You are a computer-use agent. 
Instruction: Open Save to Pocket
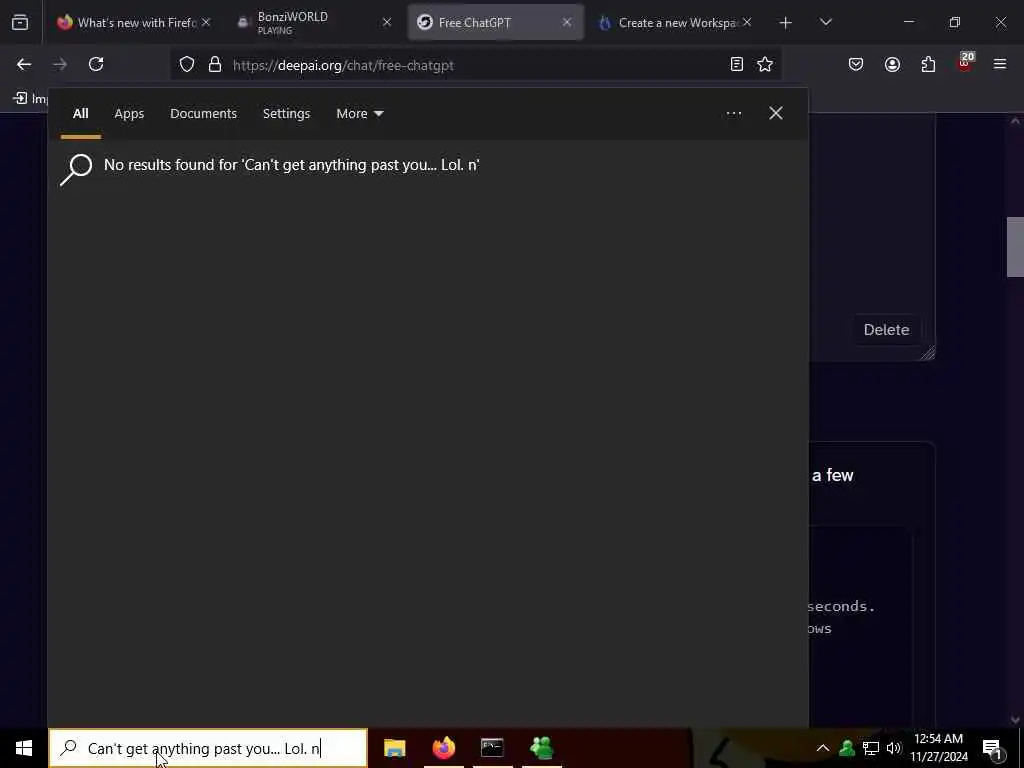tap(856, 65)
